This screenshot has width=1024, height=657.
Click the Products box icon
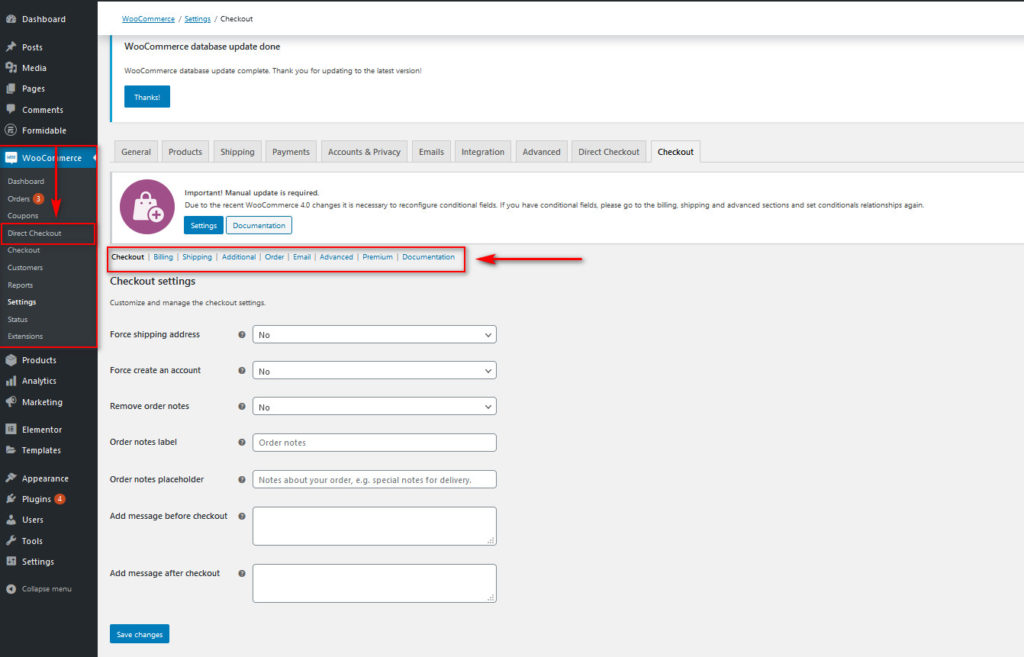point(11,360)
